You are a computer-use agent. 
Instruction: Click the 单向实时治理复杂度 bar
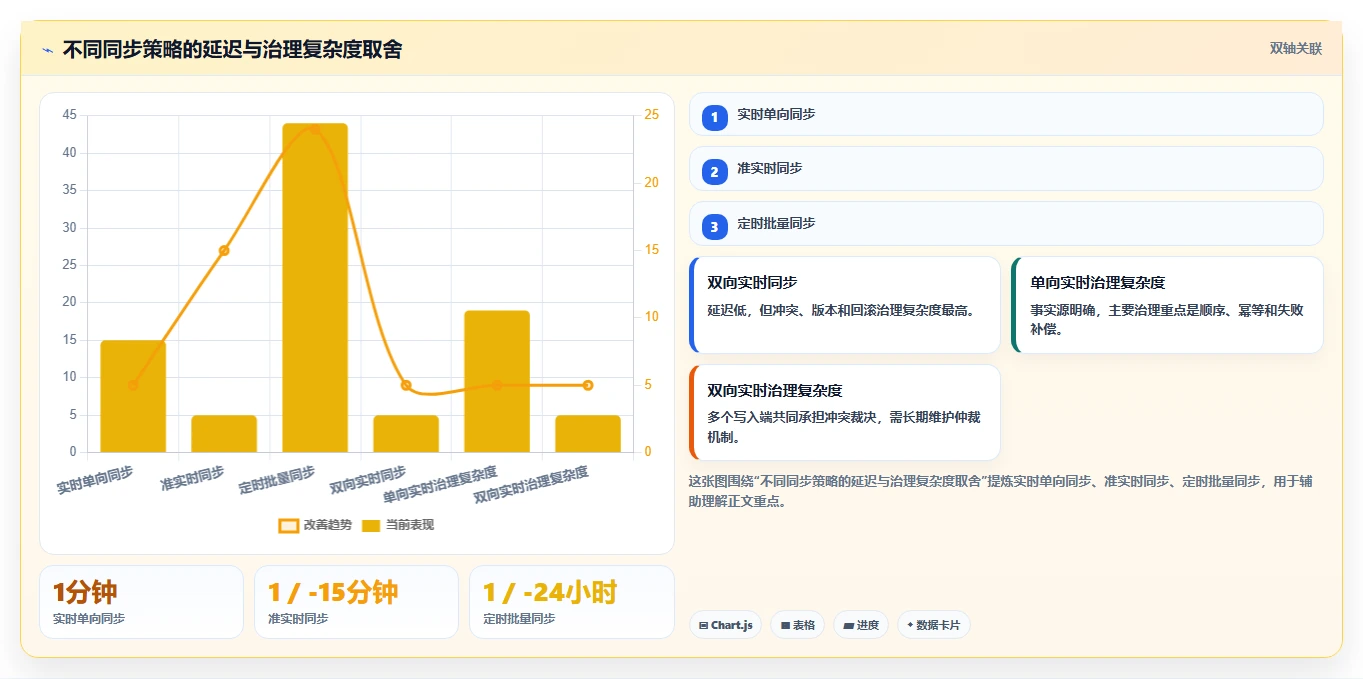pos(497,381)
